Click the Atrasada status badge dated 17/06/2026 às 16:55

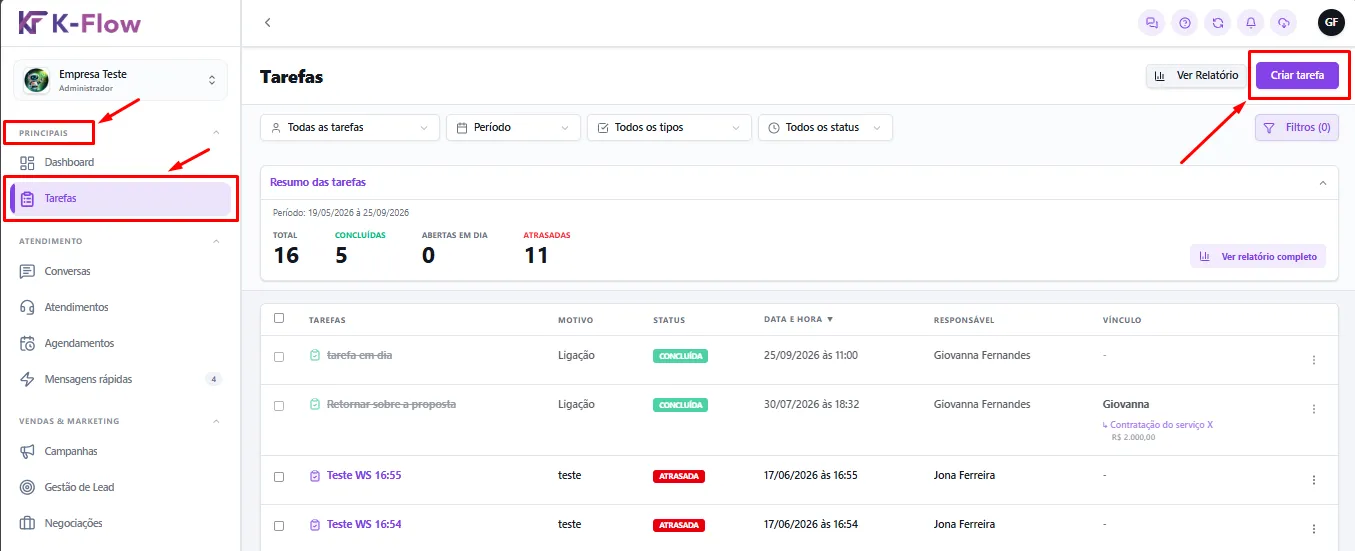(679, 476)
